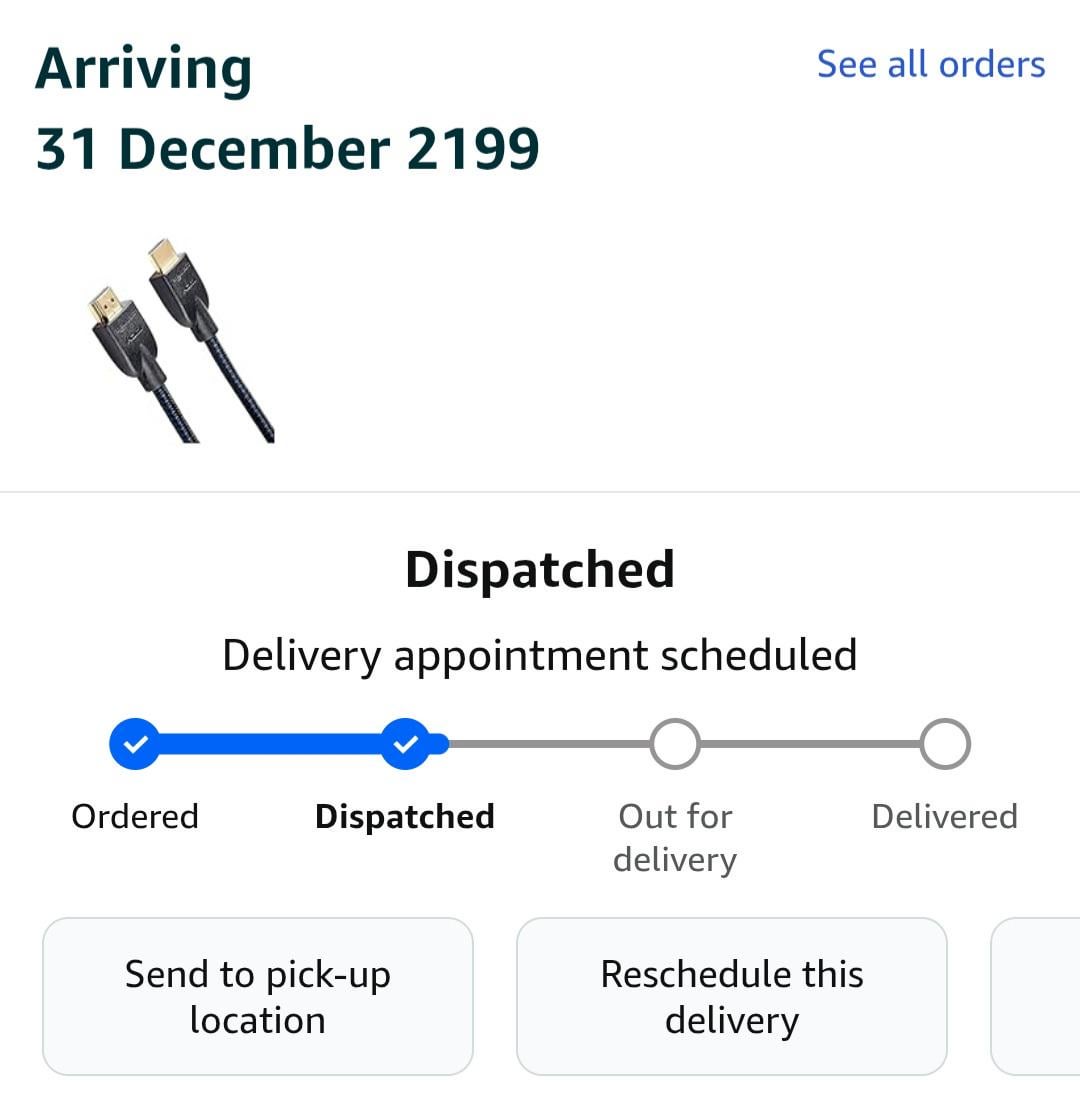
Task: Open the See all orders link
Action: [930, 64]
